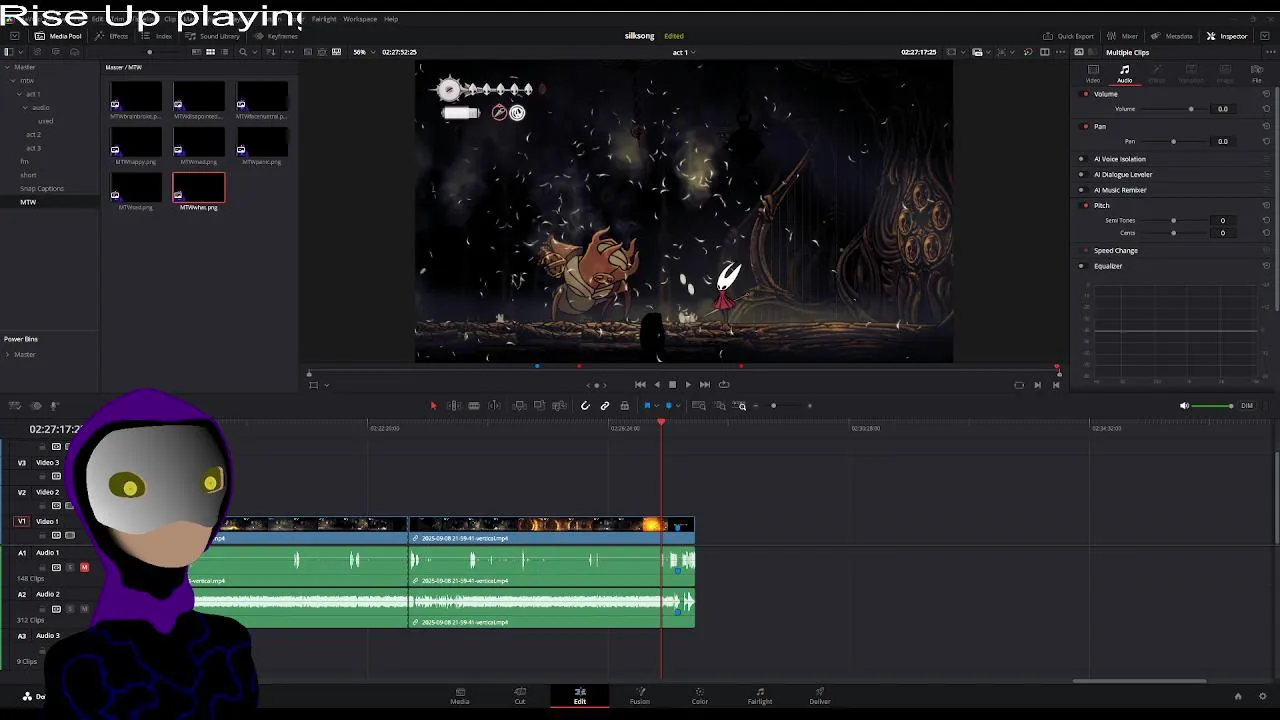Switch media pool to list view
Image resolution: width=1280 pixels, height=720 pixels.
click(226, 52)
